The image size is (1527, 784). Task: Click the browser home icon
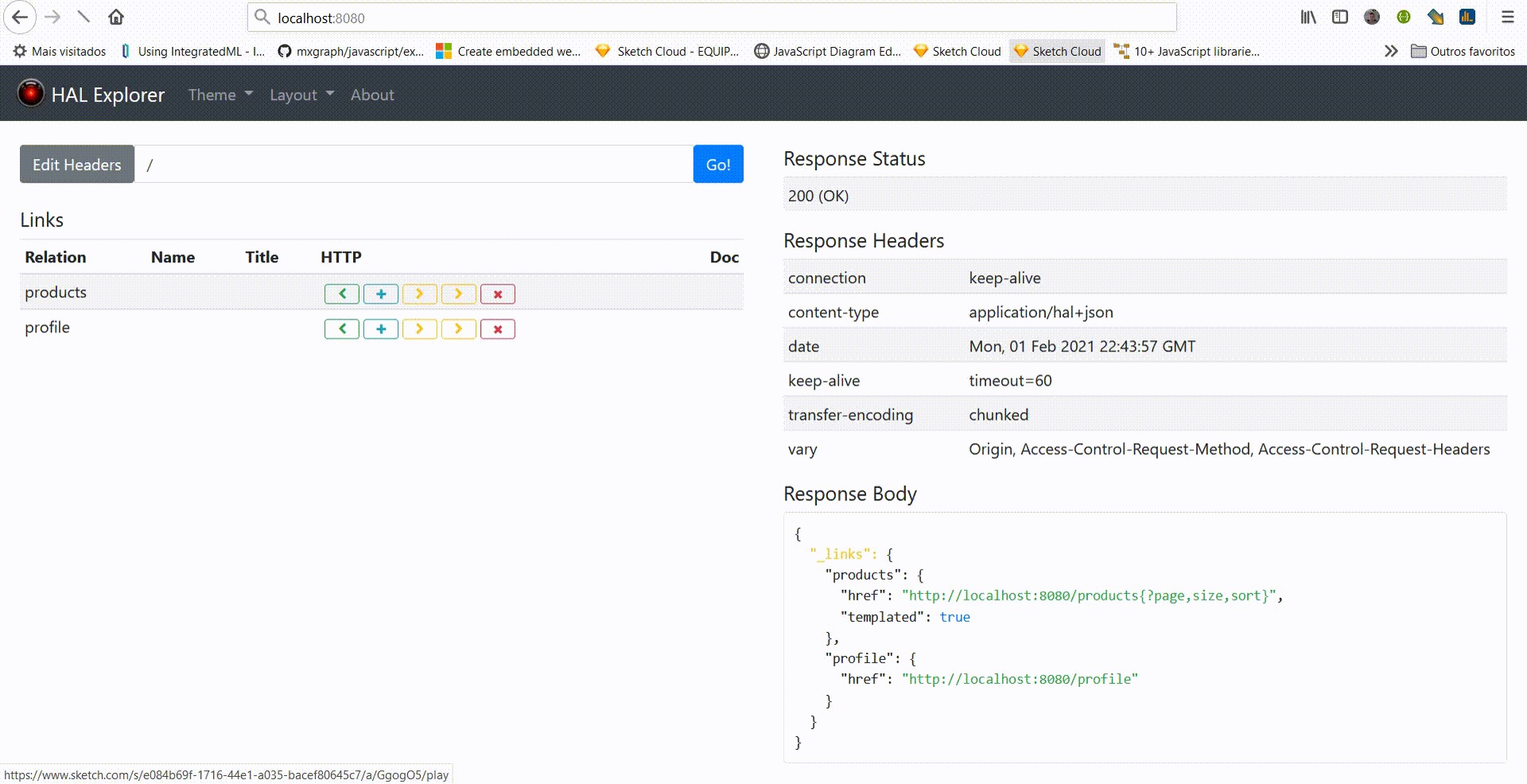click(116, 17)
